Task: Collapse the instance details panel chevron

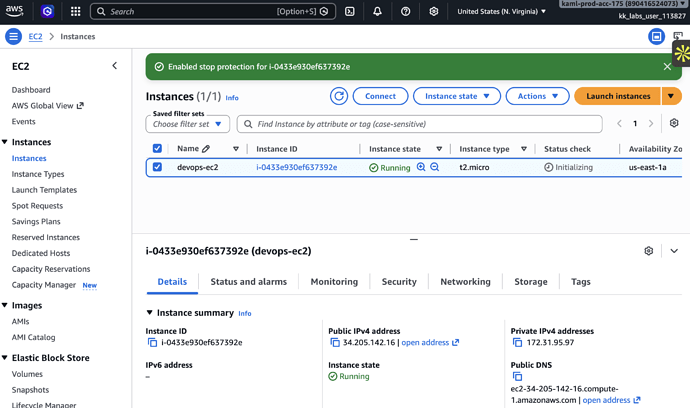Action: click(674, 251)
